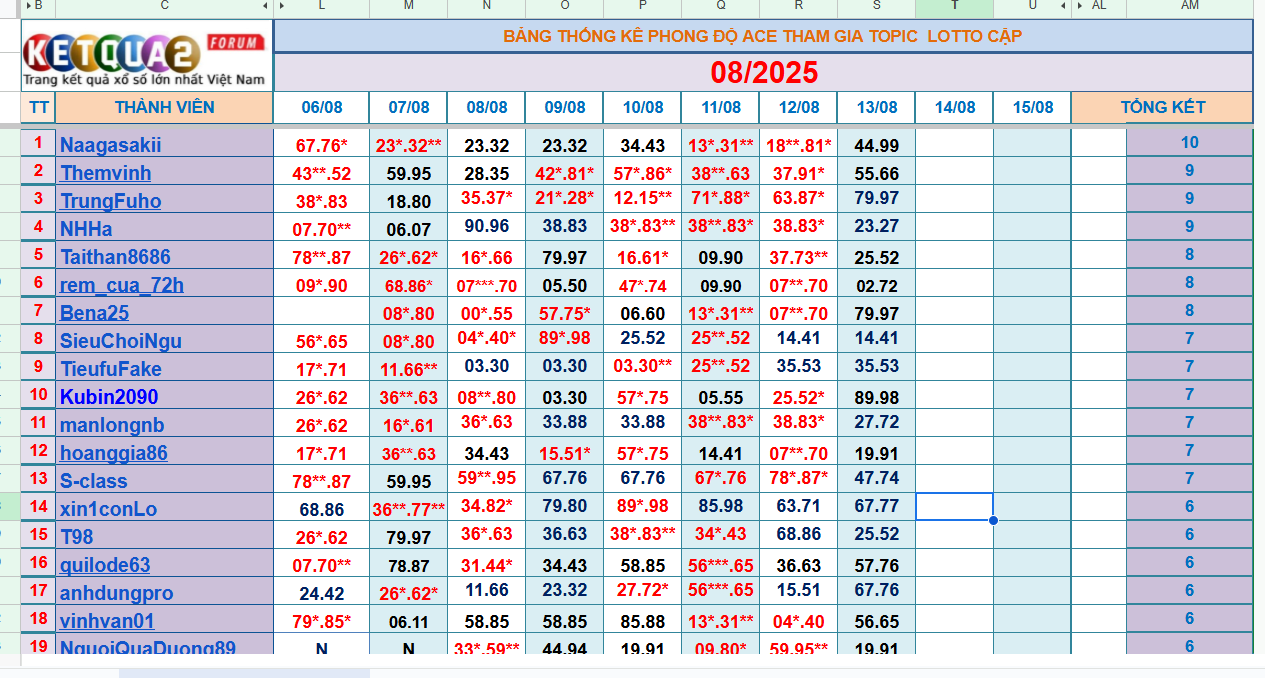Select column Q header

720,6
